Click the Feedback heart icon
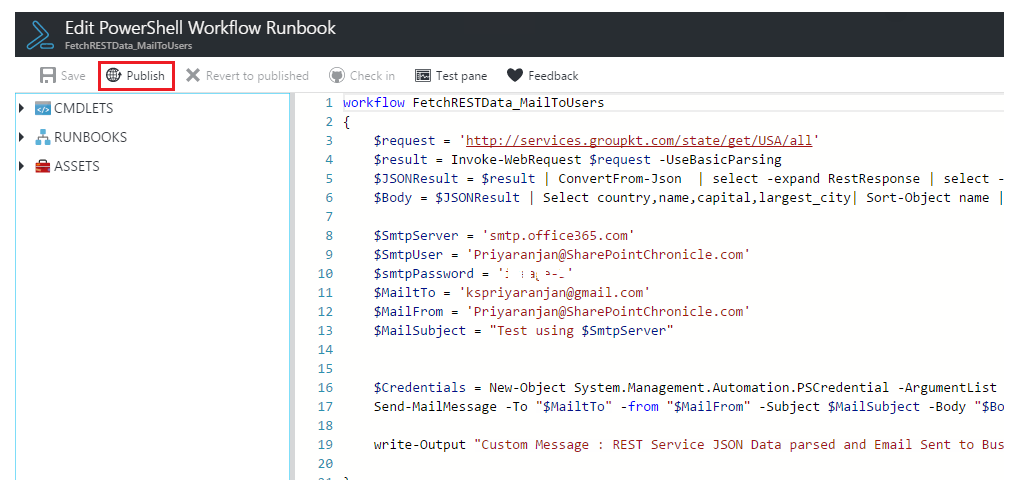 [x=515, y=75]
